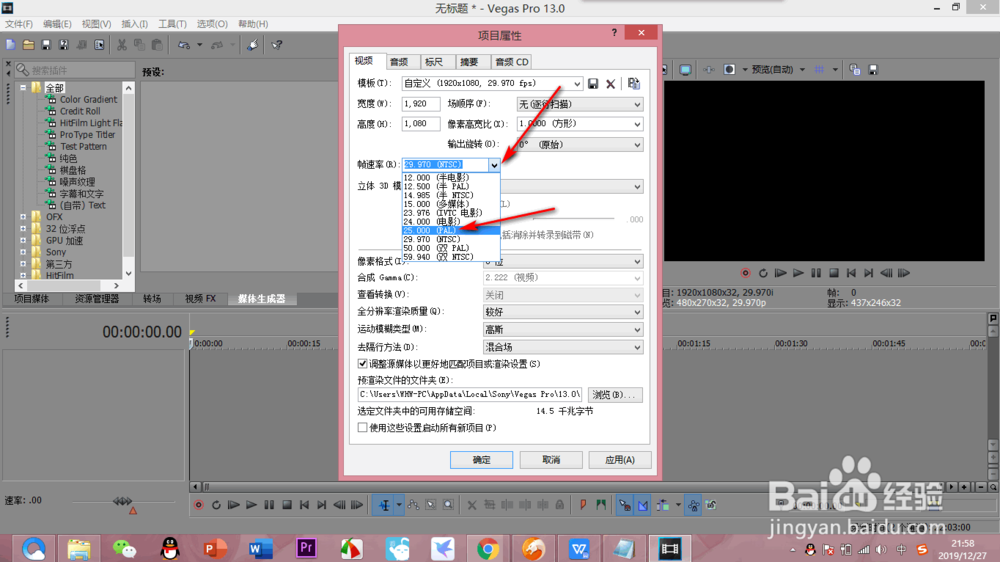Open WeChat from the taskbar
The width and height of the screenshot is (1000, 562).
124,548
